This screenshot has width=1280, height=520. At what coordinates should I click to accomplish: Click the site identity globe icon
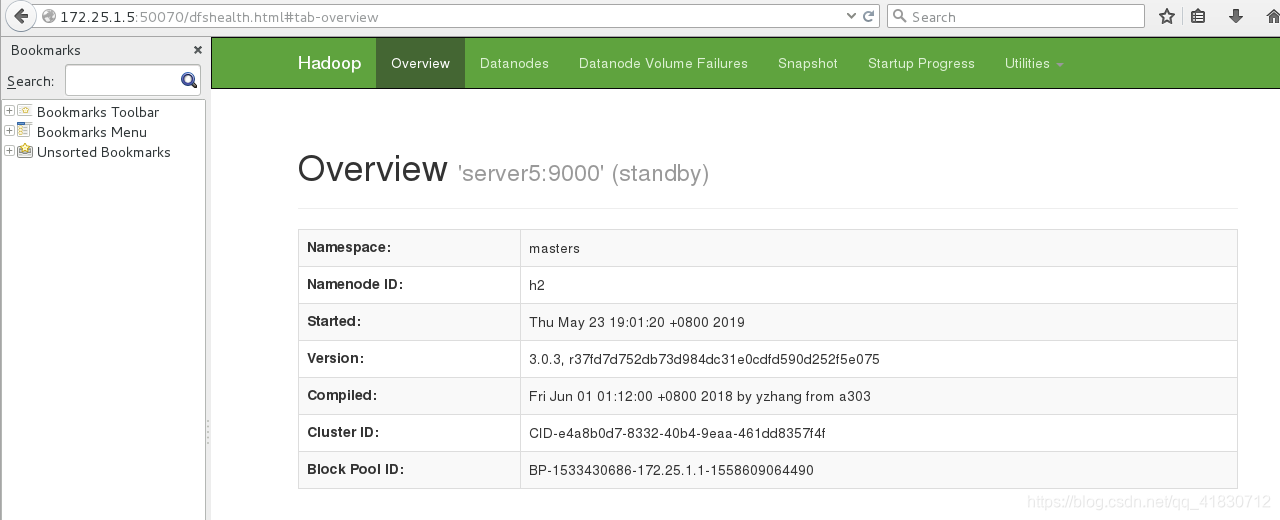tap(48, 16)
